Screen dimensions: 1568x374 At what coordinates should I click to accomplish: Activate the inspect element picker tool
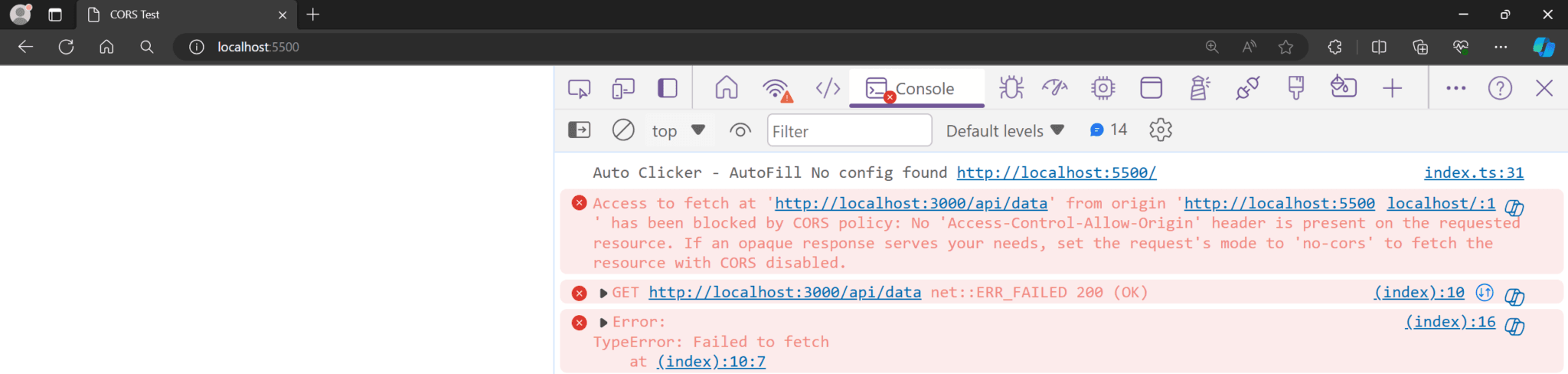579,89
